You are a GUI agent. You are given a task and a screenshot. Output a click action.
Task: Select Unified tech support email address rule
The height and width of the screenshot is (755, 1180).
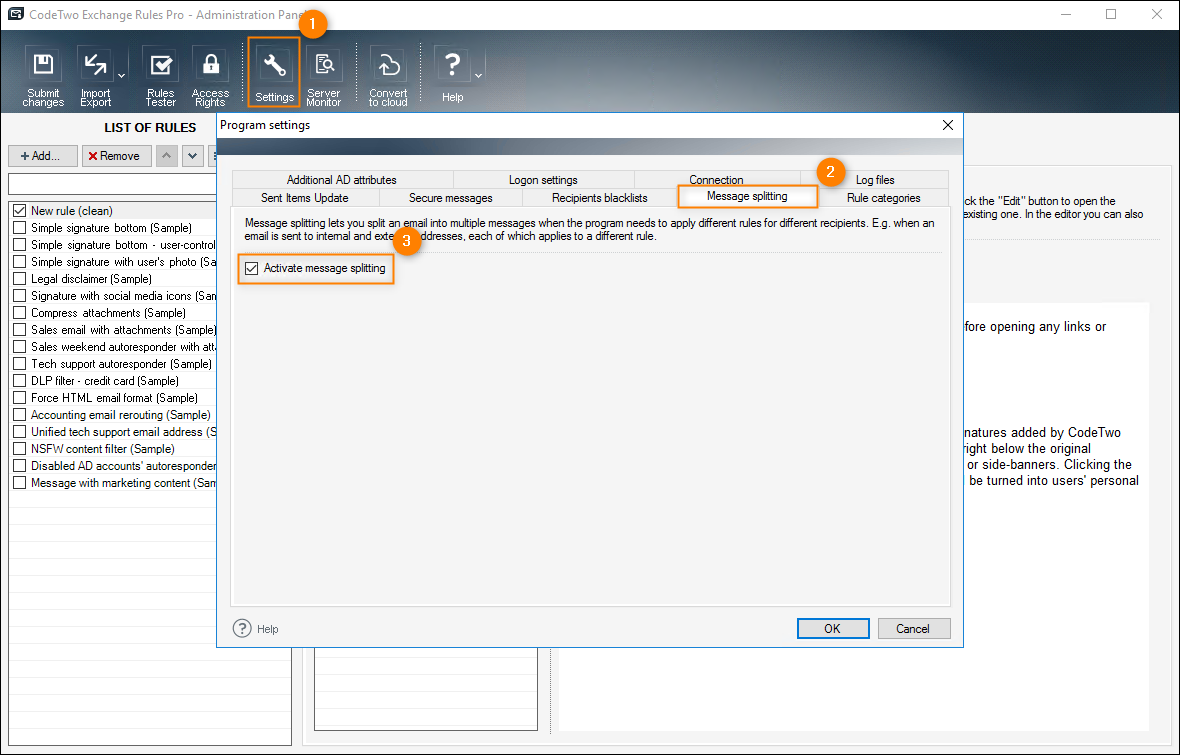pyautogui.click(x=123, y=432)
